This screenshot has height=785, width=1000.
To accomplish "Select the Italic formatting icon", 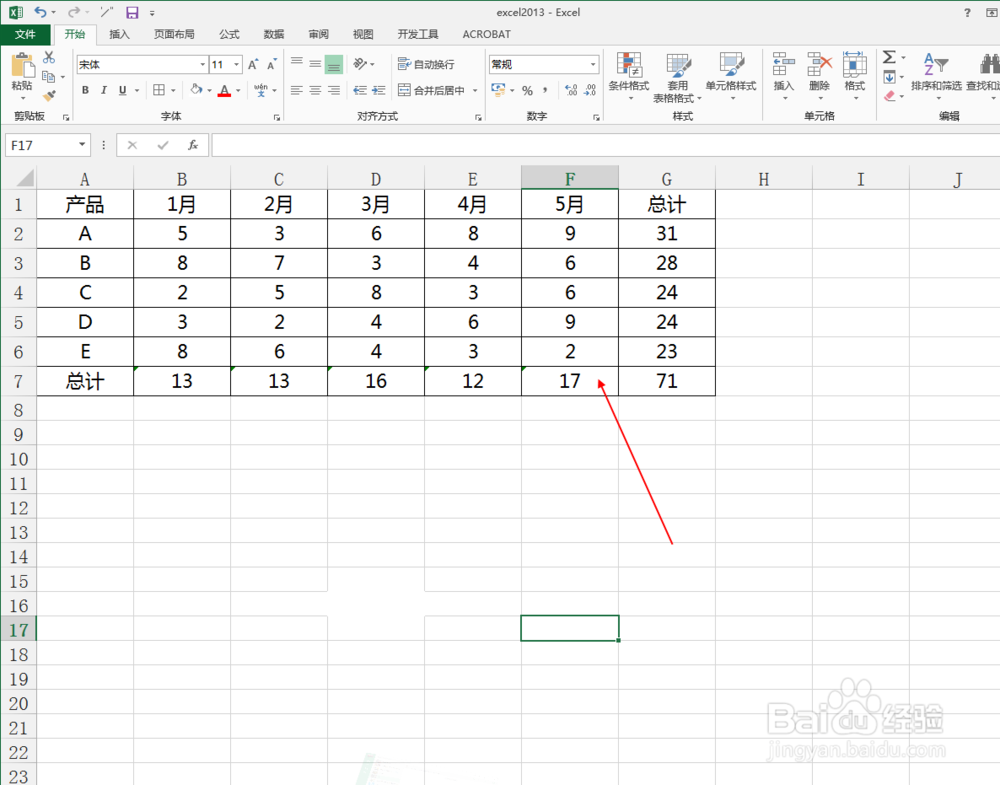I will (x=104, y=90).
